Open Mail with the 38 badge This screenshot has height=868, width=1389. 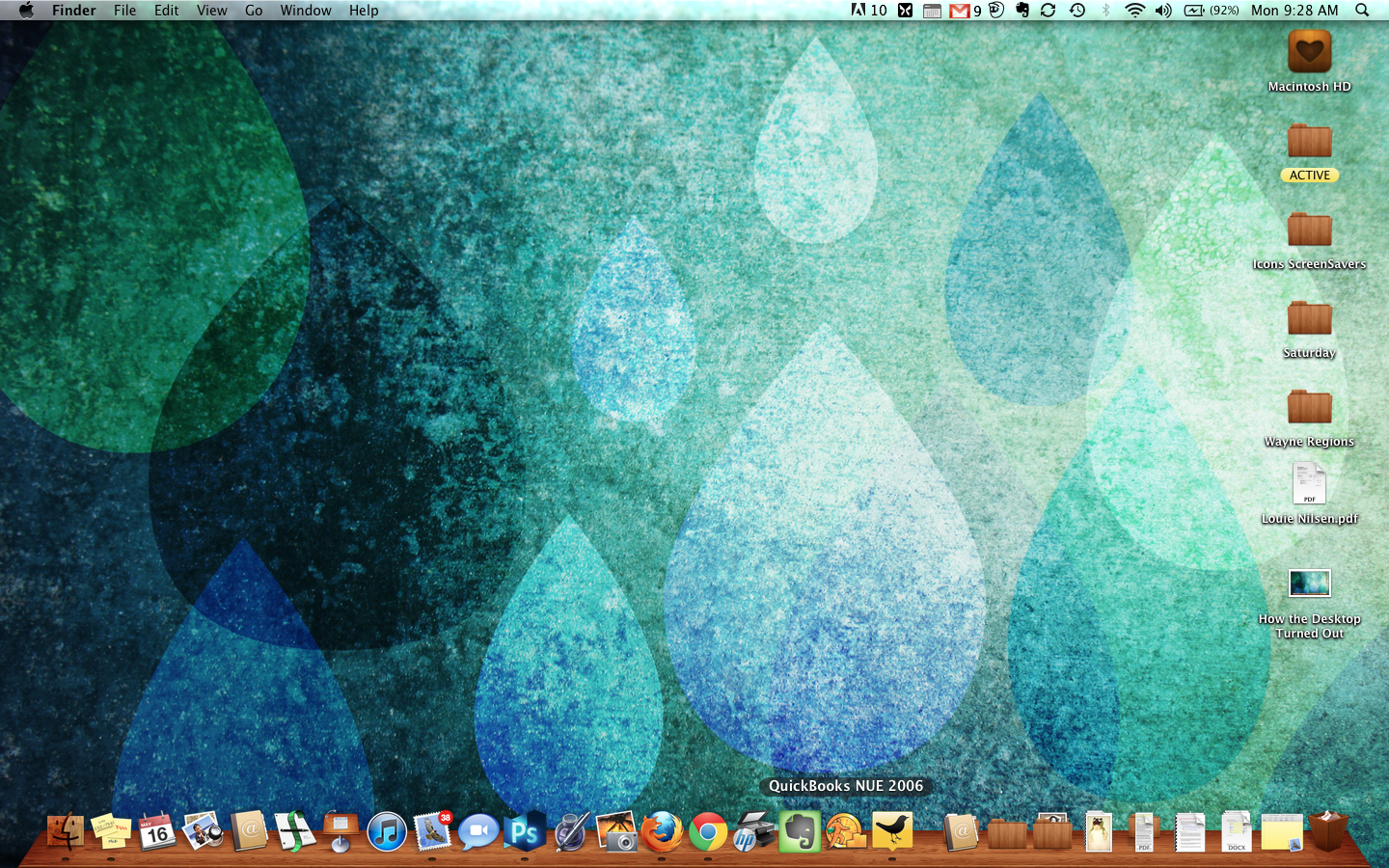click(433, 831)
